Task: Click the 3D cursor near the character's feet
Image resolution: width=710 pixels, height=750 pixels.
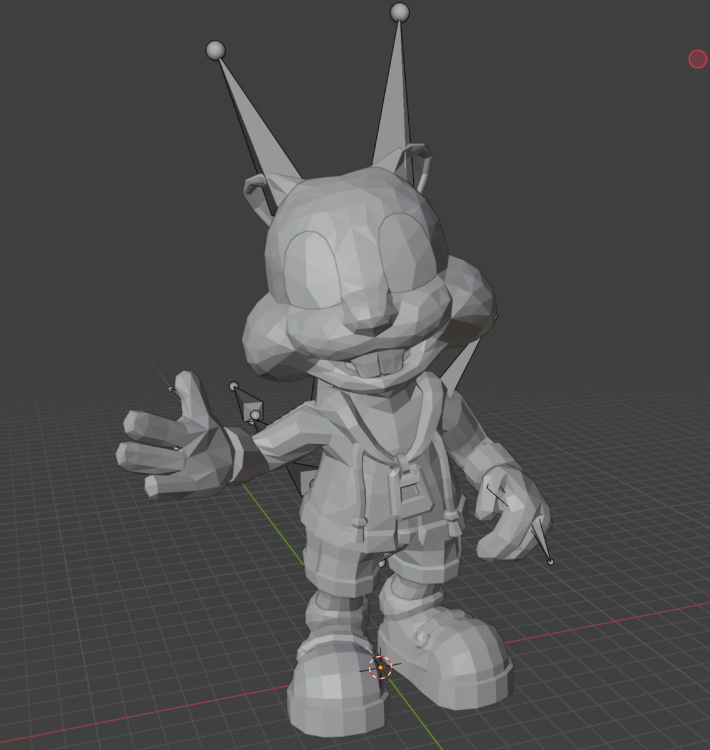Action: click(x=381, y=667)
